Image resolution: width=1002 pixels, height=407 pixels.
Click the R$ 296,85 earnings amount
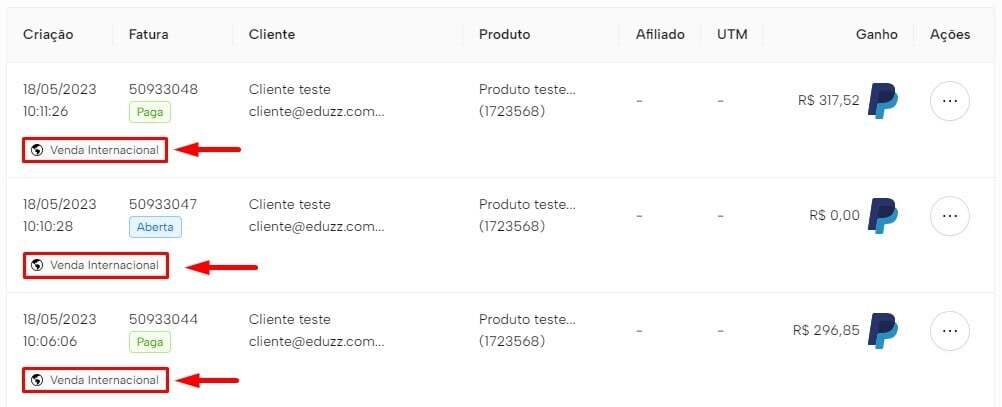coord(825,330)
